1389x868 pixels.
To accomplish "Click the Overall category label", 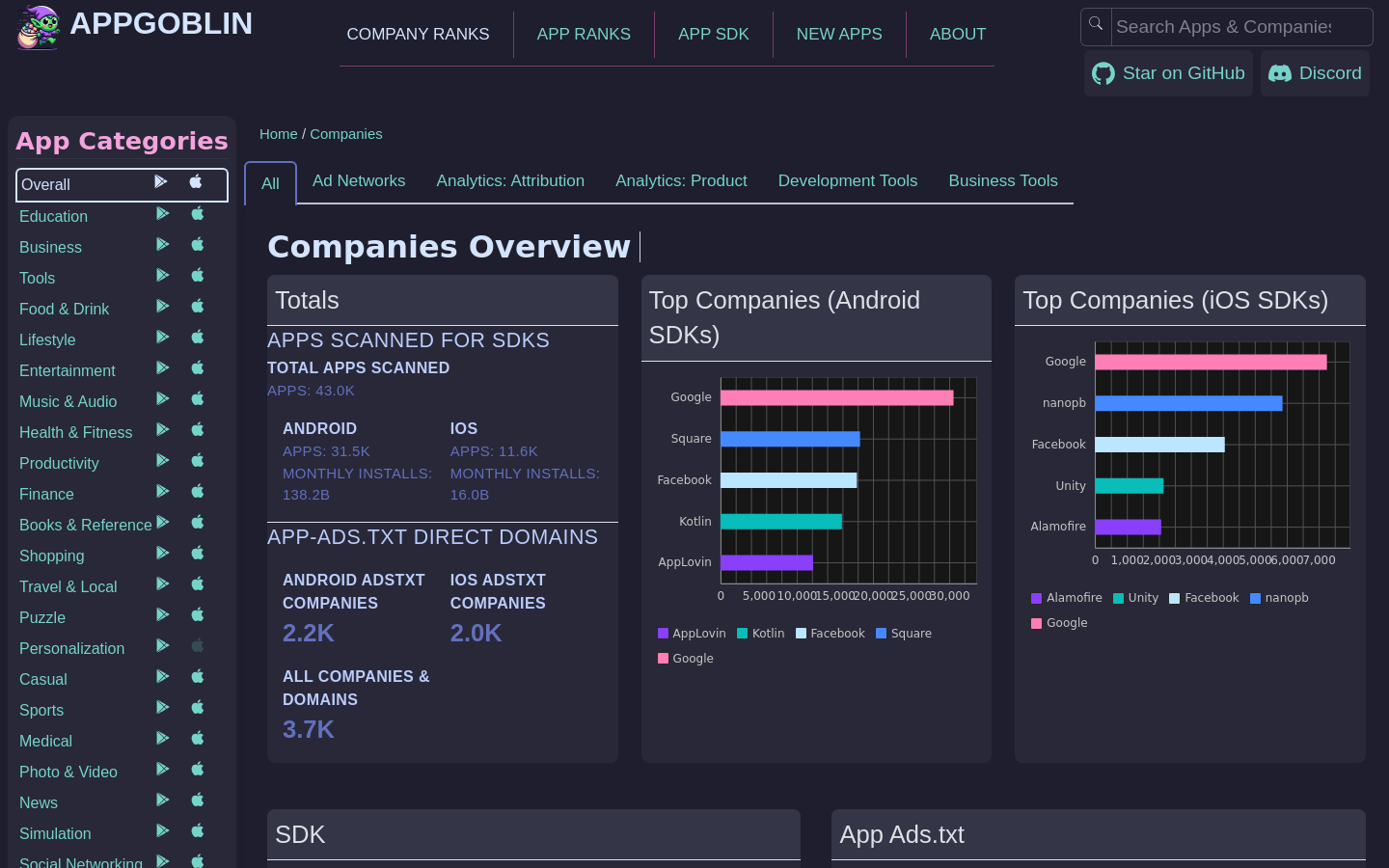I will click(45, 184).
